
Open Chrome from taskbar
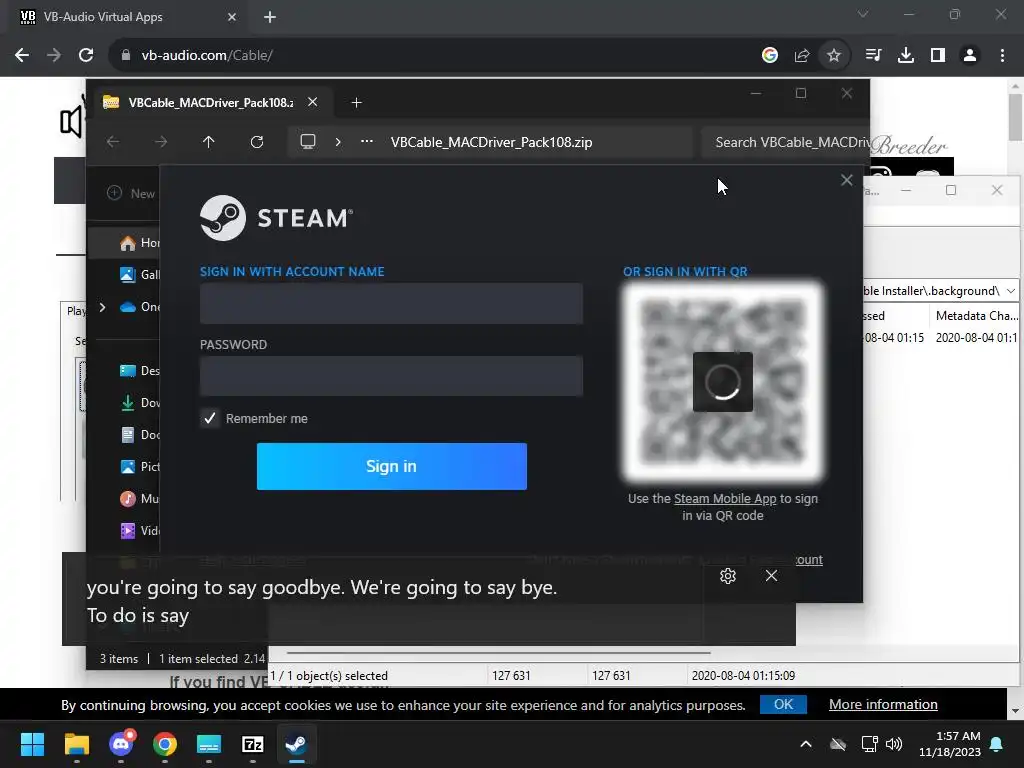[x=165, y=744]
